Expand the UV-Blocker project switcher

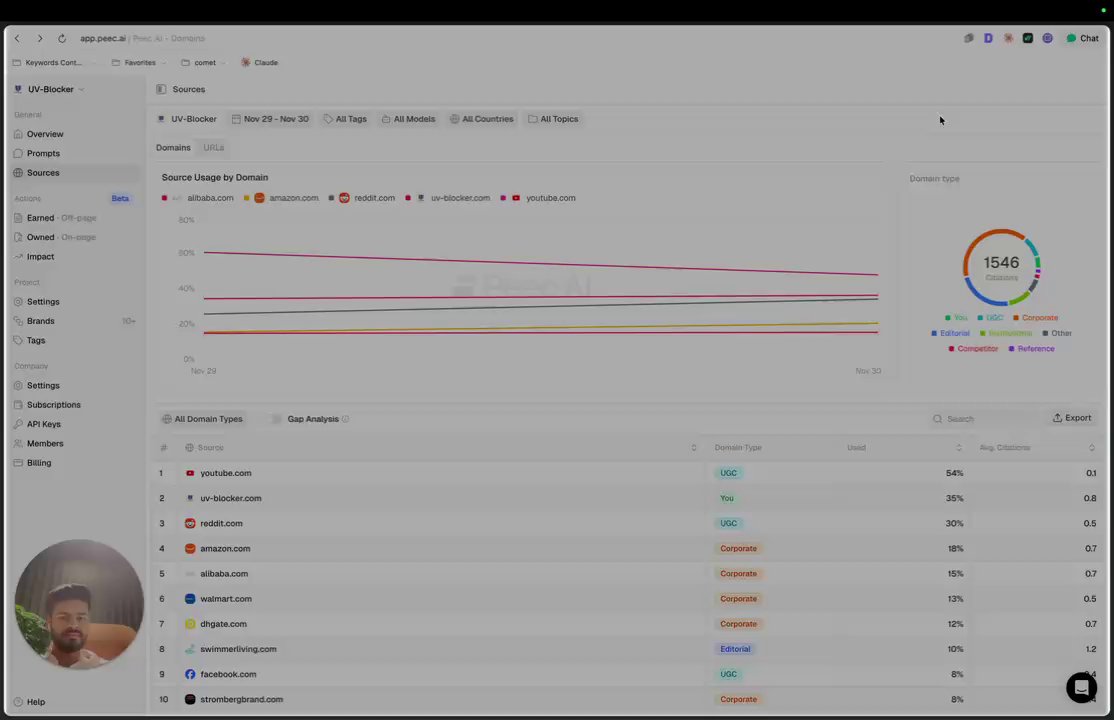pyautogui.click(x=50, y=90)
